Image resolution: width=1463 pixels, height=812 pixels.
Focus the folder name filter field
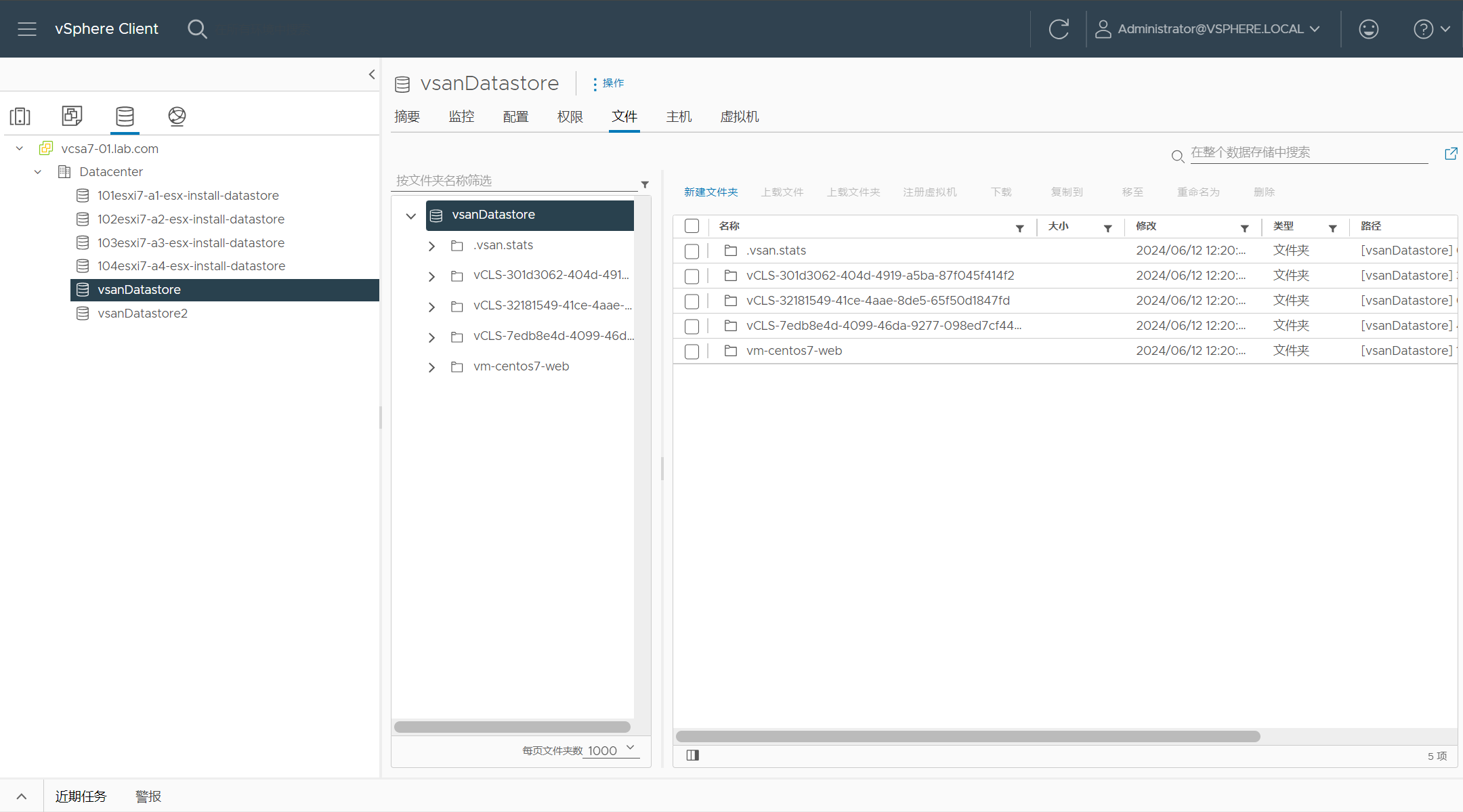point(516,181)
